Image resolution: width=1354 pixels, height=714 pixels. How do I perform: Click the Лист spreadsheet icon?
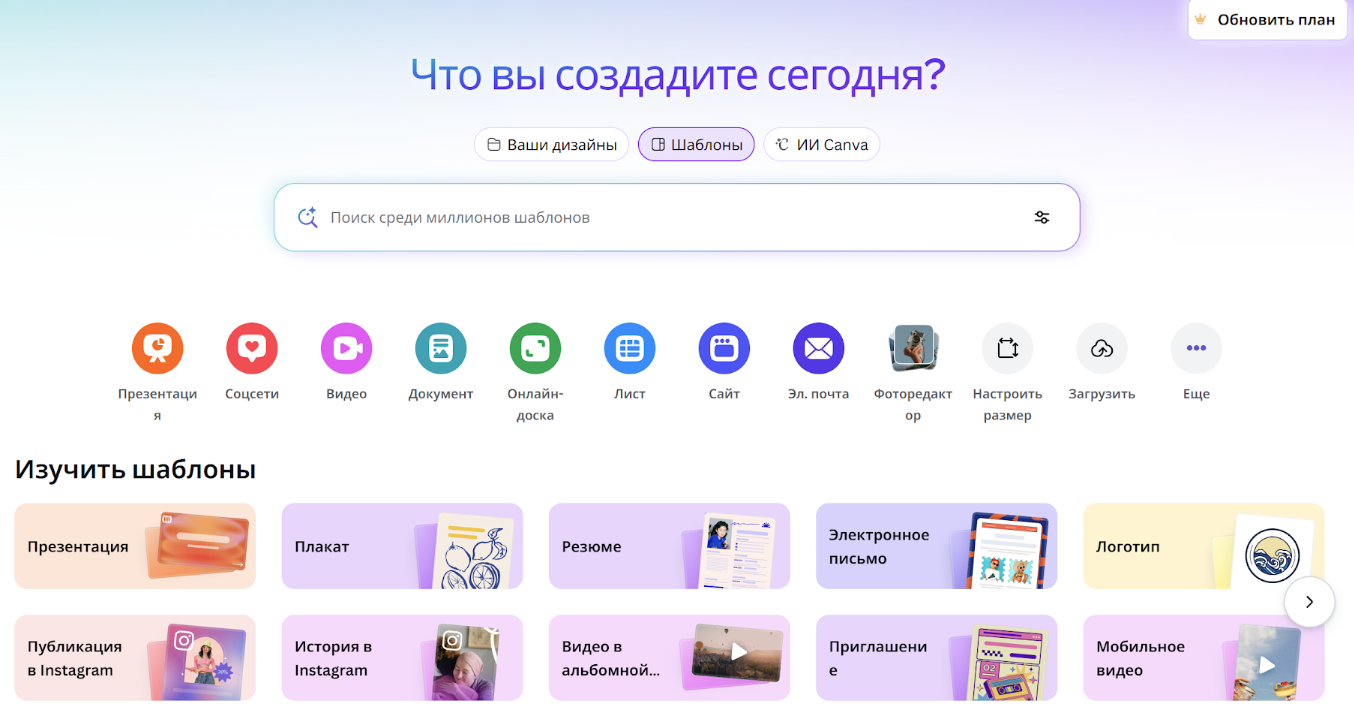tap(630, 348)
